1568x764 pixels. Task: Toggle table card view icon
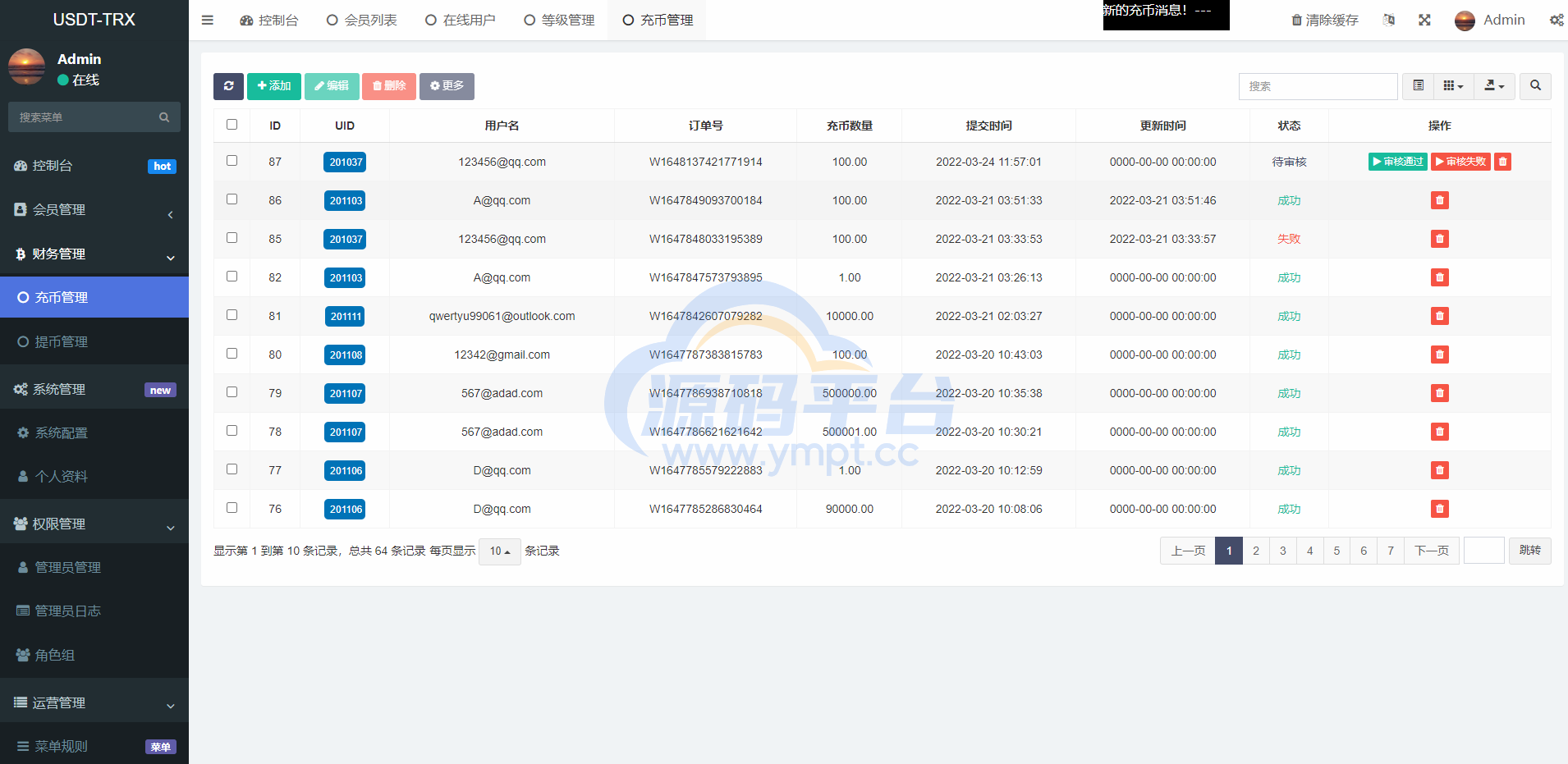pyautogui.click(x=1418, y=86)
